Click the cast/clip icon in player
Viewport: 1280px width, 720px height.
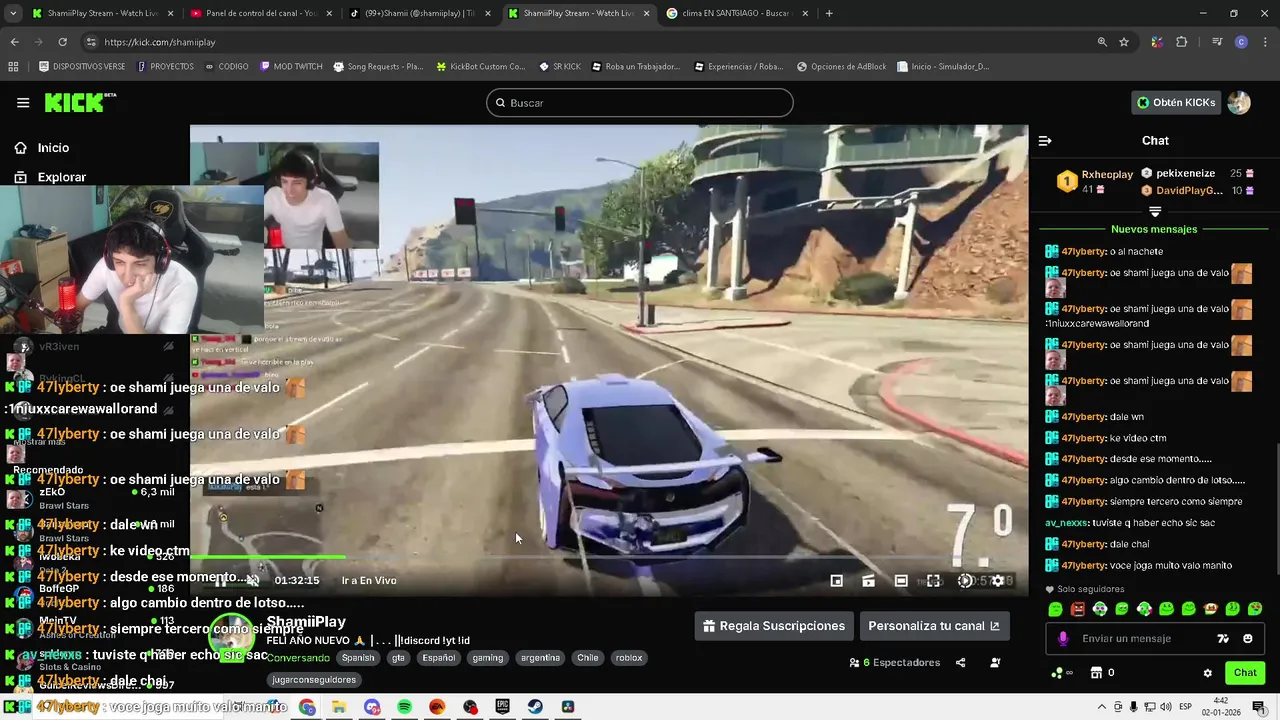pyautogui.click(x=868, y=580)
